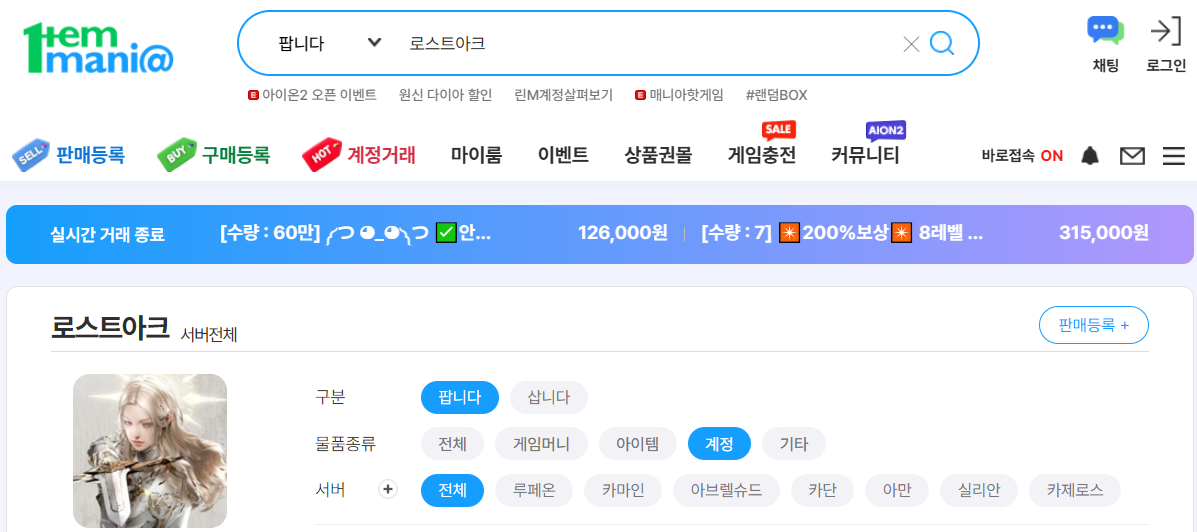Open the hamburger menu icon

tap(1173, 156)
